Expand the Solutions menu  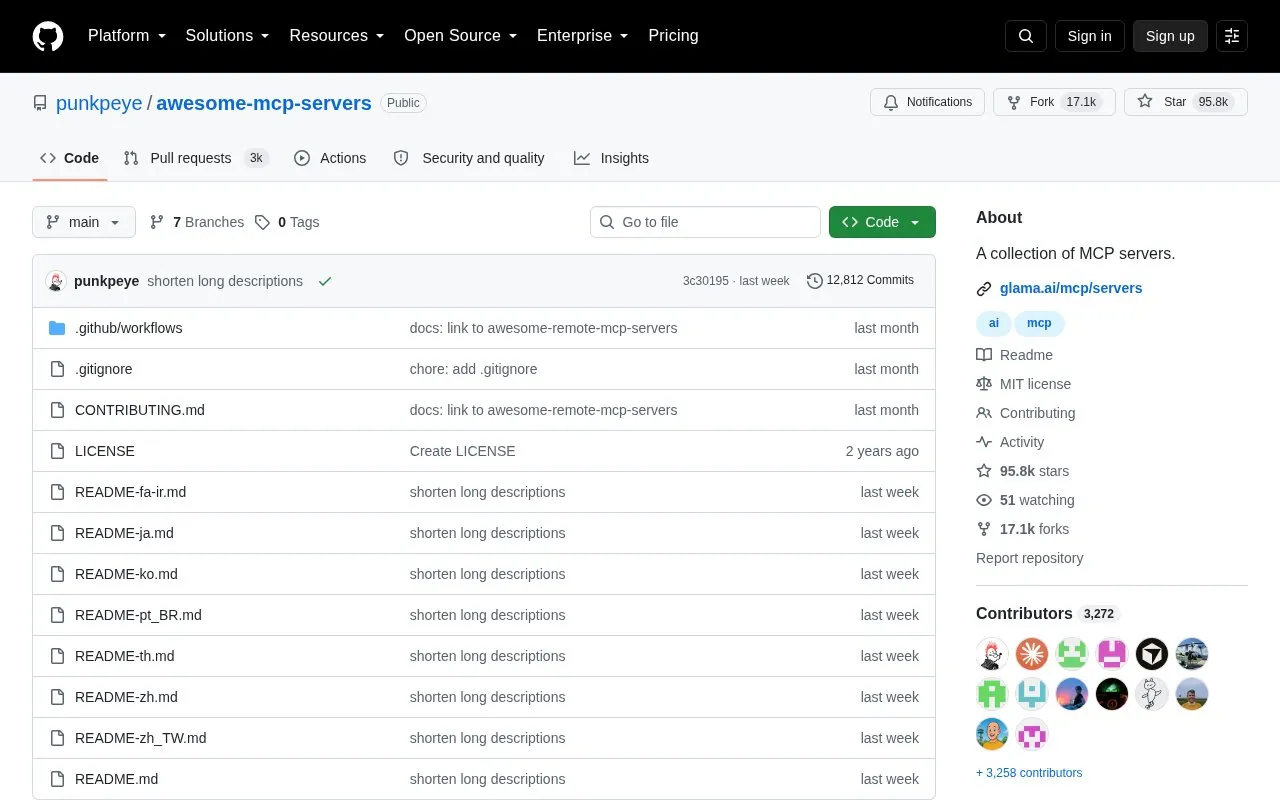click(227, 36)
